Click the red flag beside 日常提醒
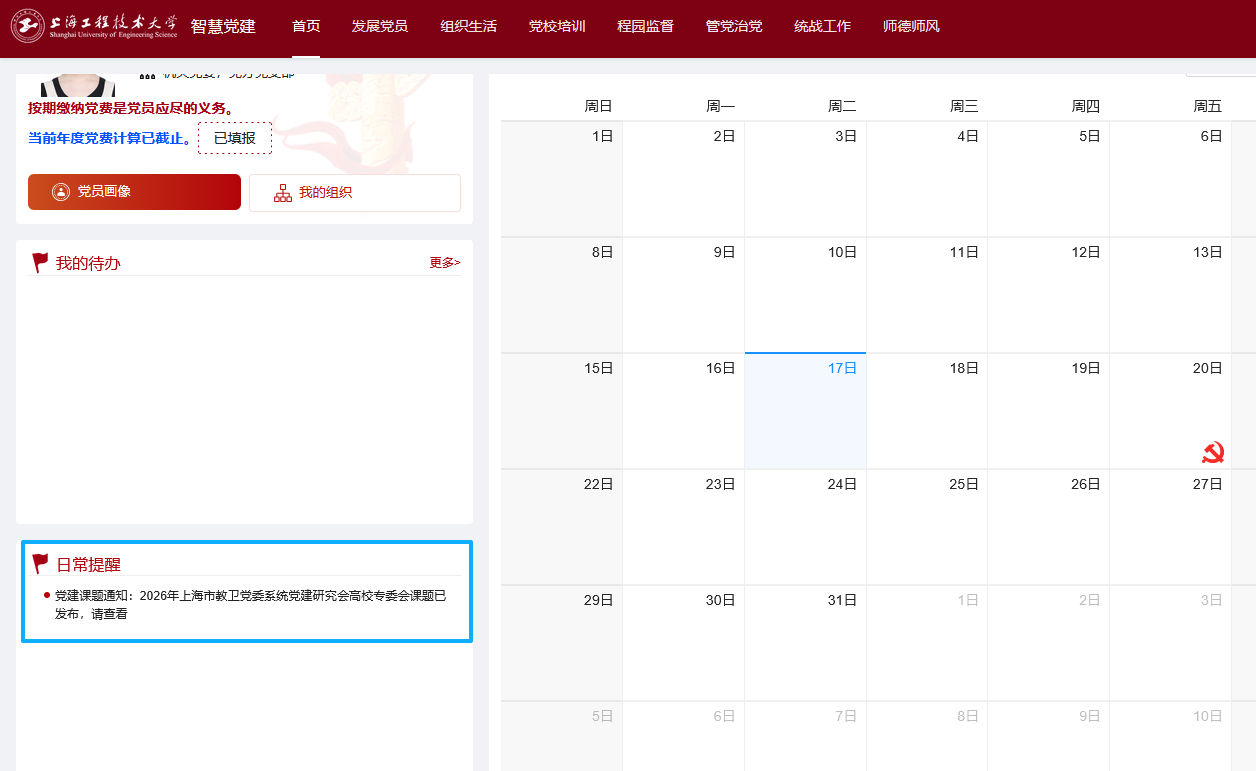The image size is (1256, 771). pos(40,564)
